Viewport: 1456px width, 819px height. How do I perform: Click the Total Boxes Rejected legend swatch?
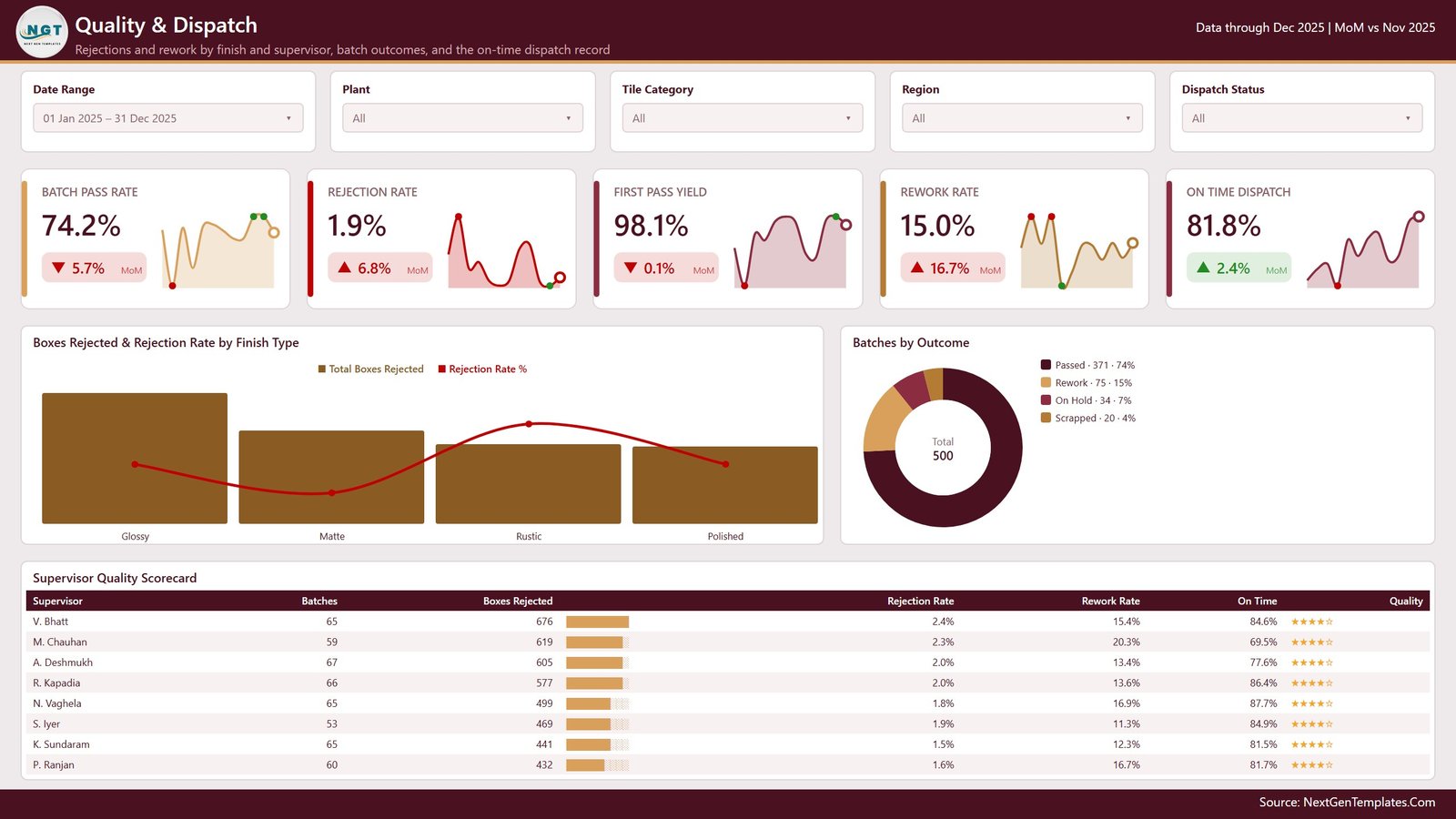[322, 369]
